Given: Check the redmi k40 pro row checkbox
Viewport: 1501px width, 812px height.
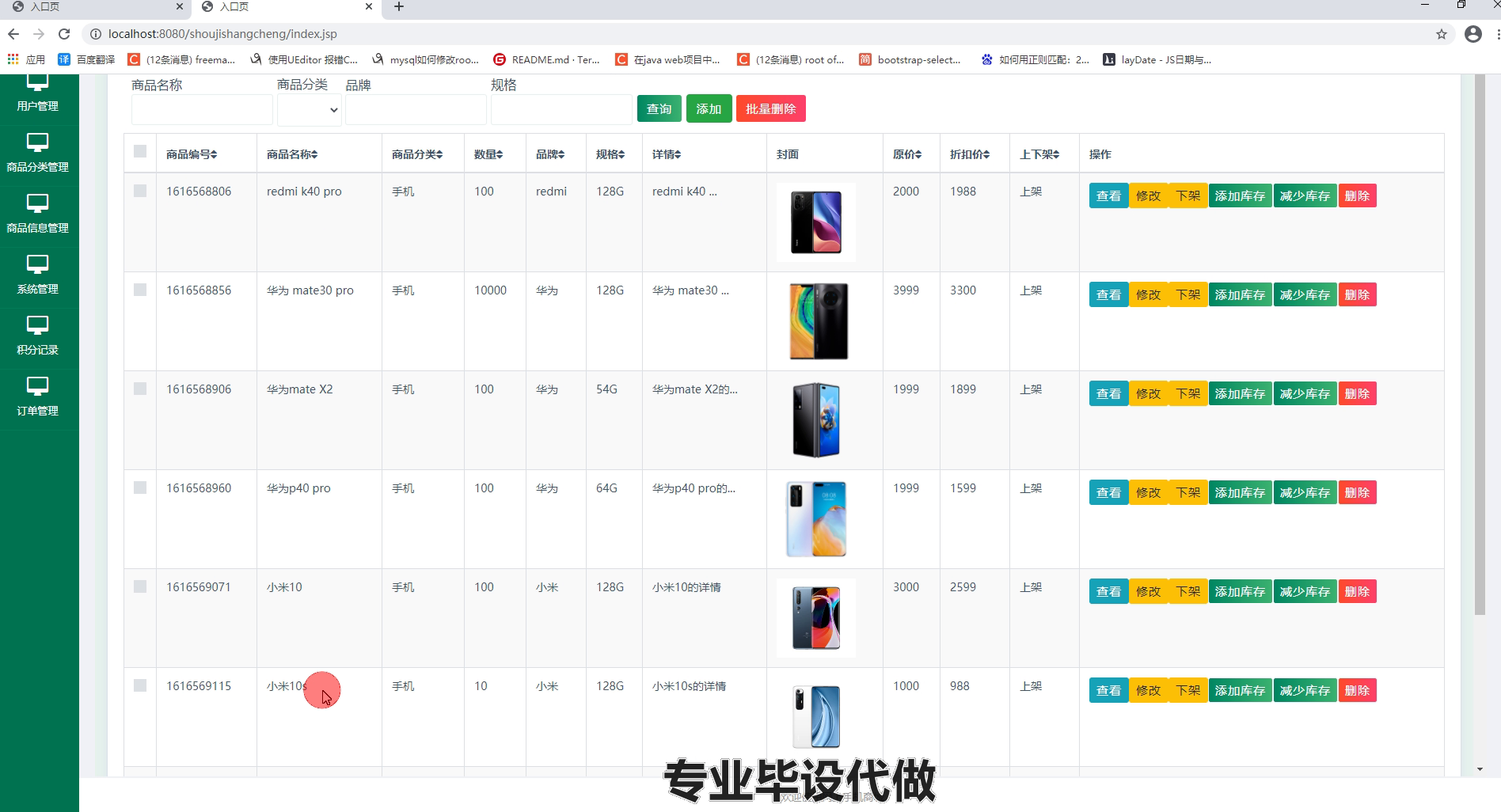Looking at the screenshot, I should click(140, 191).
